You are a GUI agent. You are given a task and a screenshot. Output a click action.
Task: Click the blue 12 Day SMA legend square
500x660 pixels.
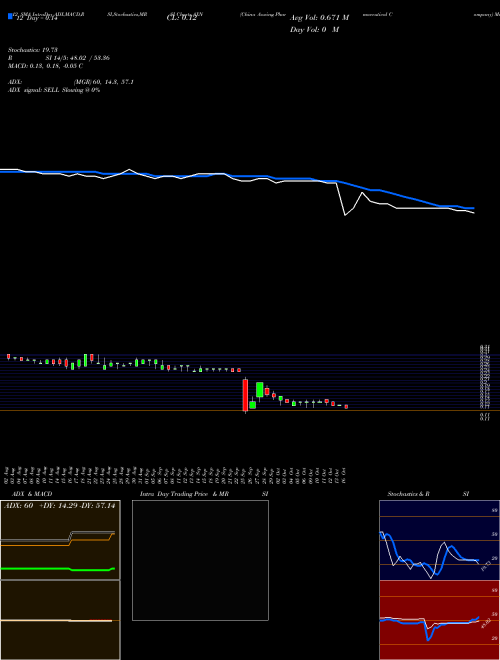click(x=10, y=17)
